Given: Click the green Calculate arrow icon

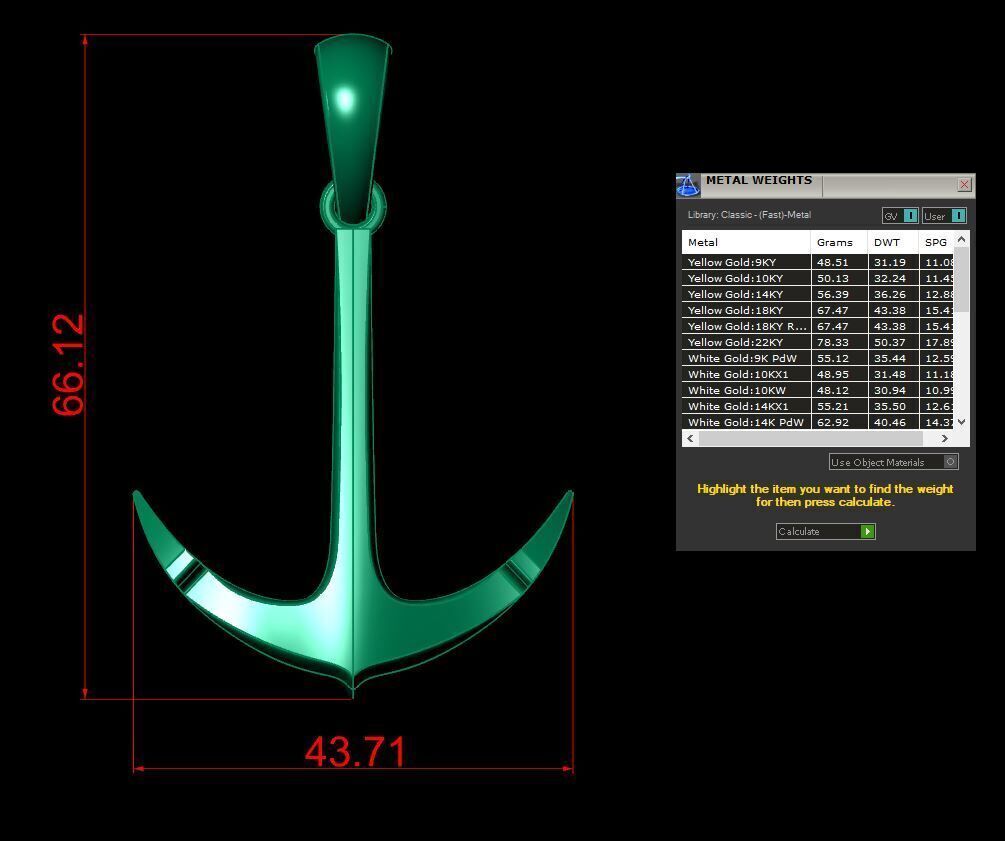Looking at the screenshot, I should [x=867, y=531].
